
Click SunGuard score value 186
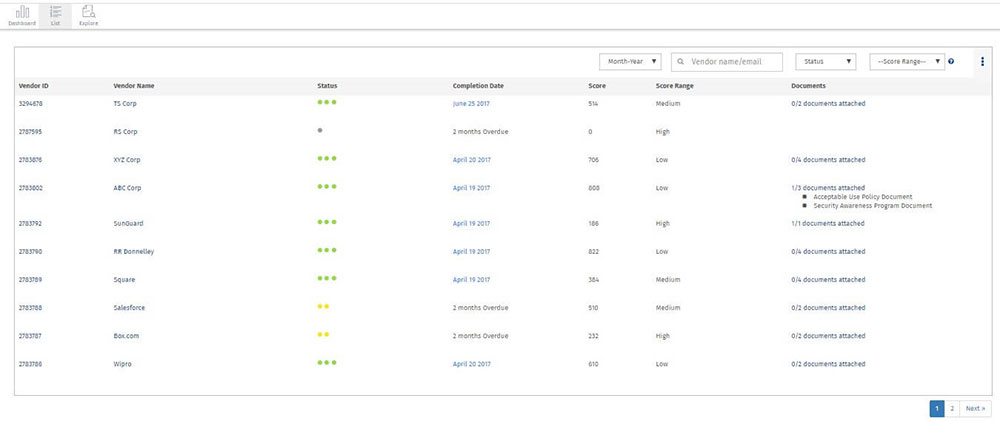click(594, 224)
